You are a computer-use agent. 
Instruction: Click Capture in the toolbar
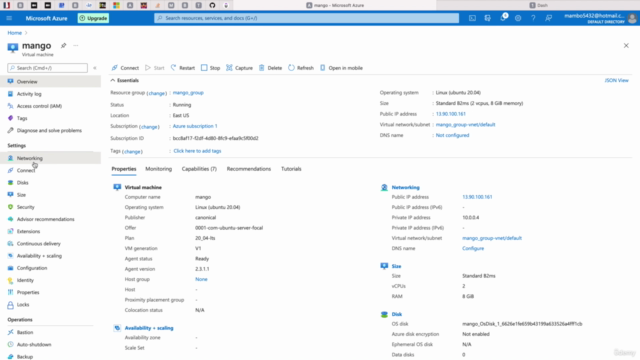[240, 68]
